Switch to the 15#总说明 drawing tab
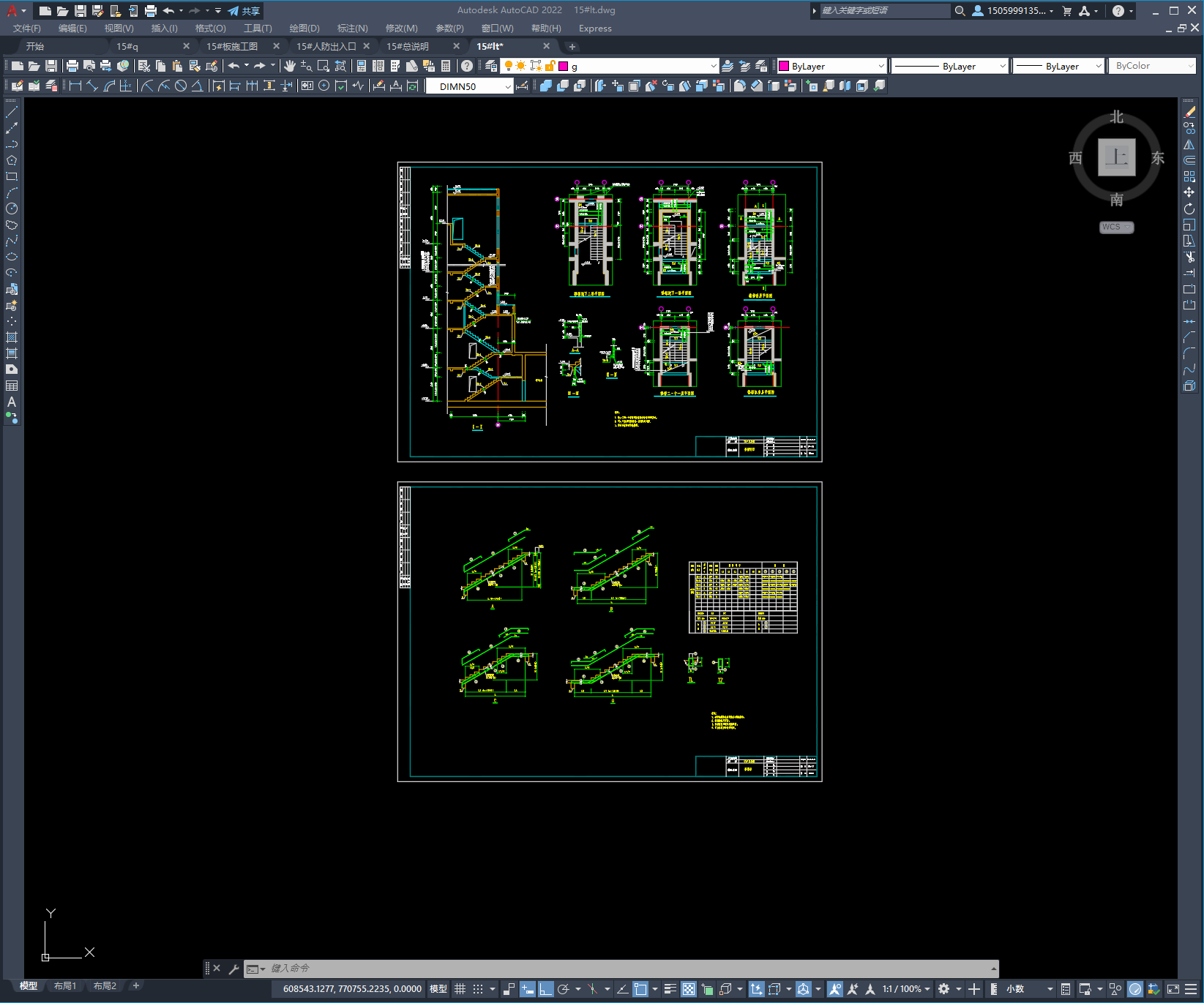The height and width of the screenshot is (1003, 1204). 408,46
